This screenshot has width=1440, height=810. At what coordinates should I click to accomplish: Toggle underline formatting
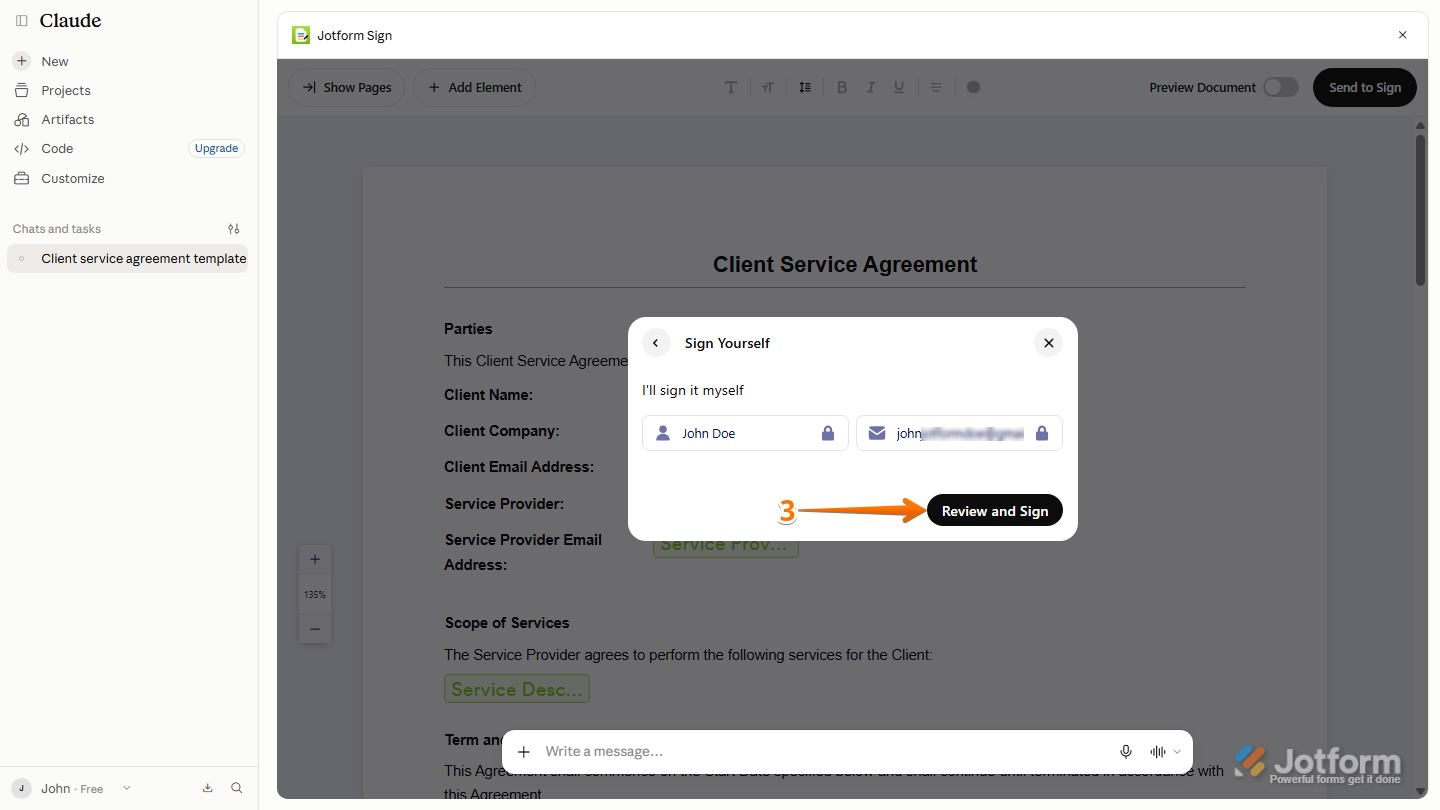pos(899,87)
